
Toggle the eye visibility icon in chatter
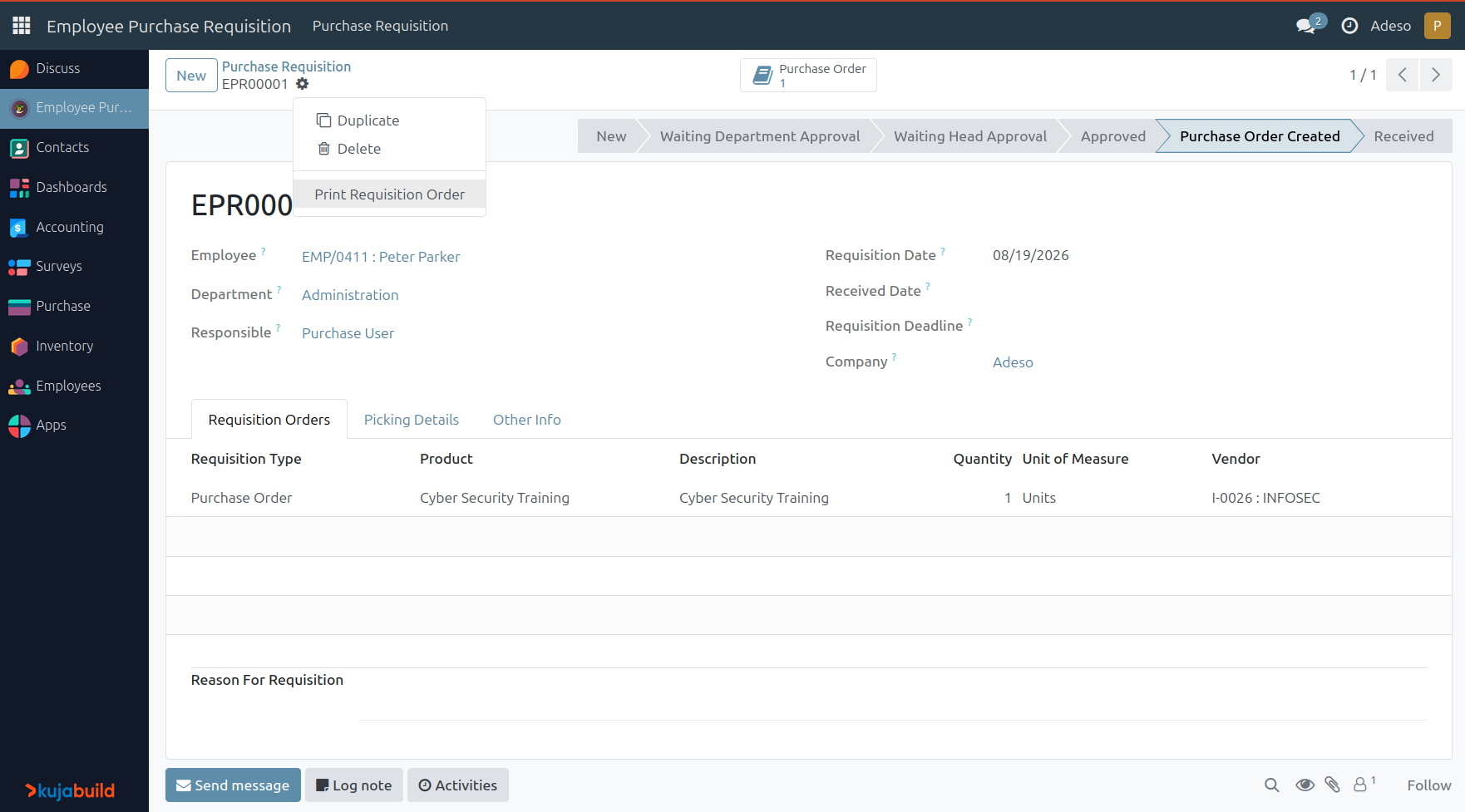coord(1305,785)
